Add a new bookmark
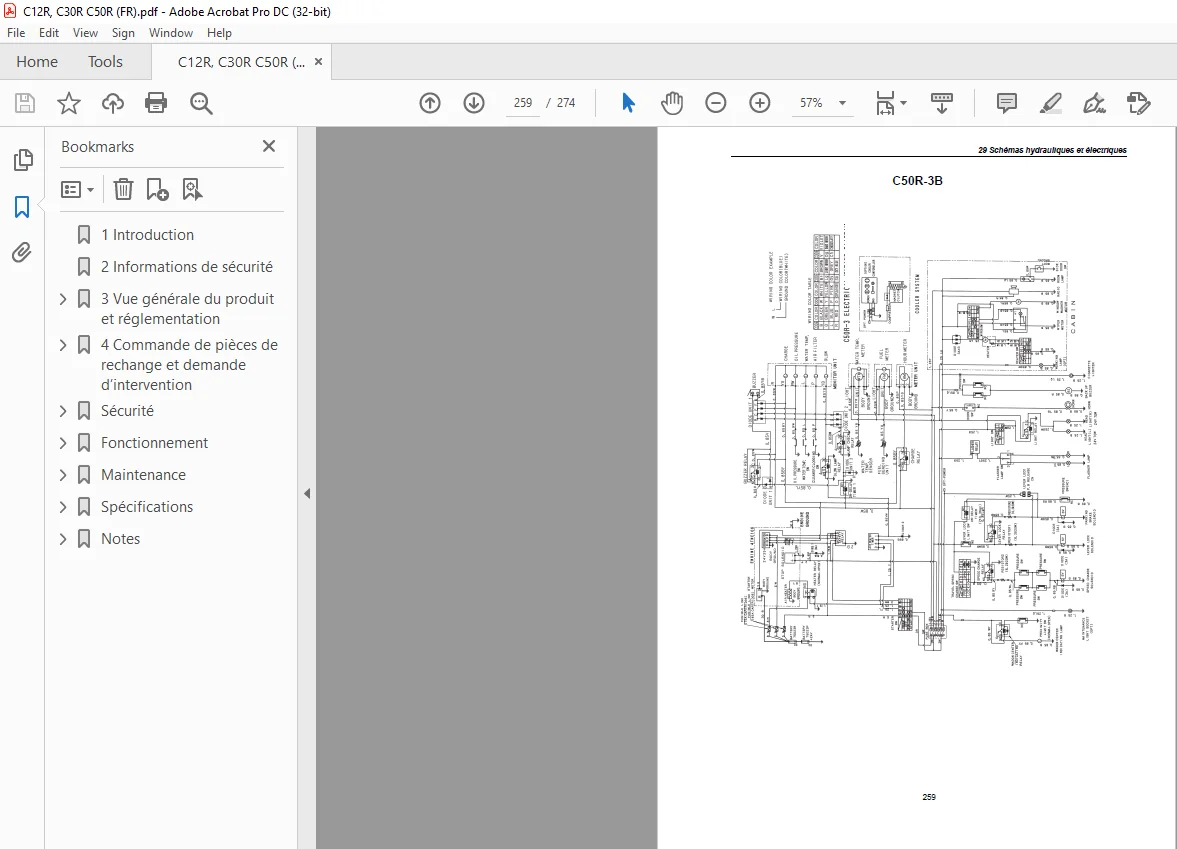Screen dimensions: 1177x849 click(157, 189)
